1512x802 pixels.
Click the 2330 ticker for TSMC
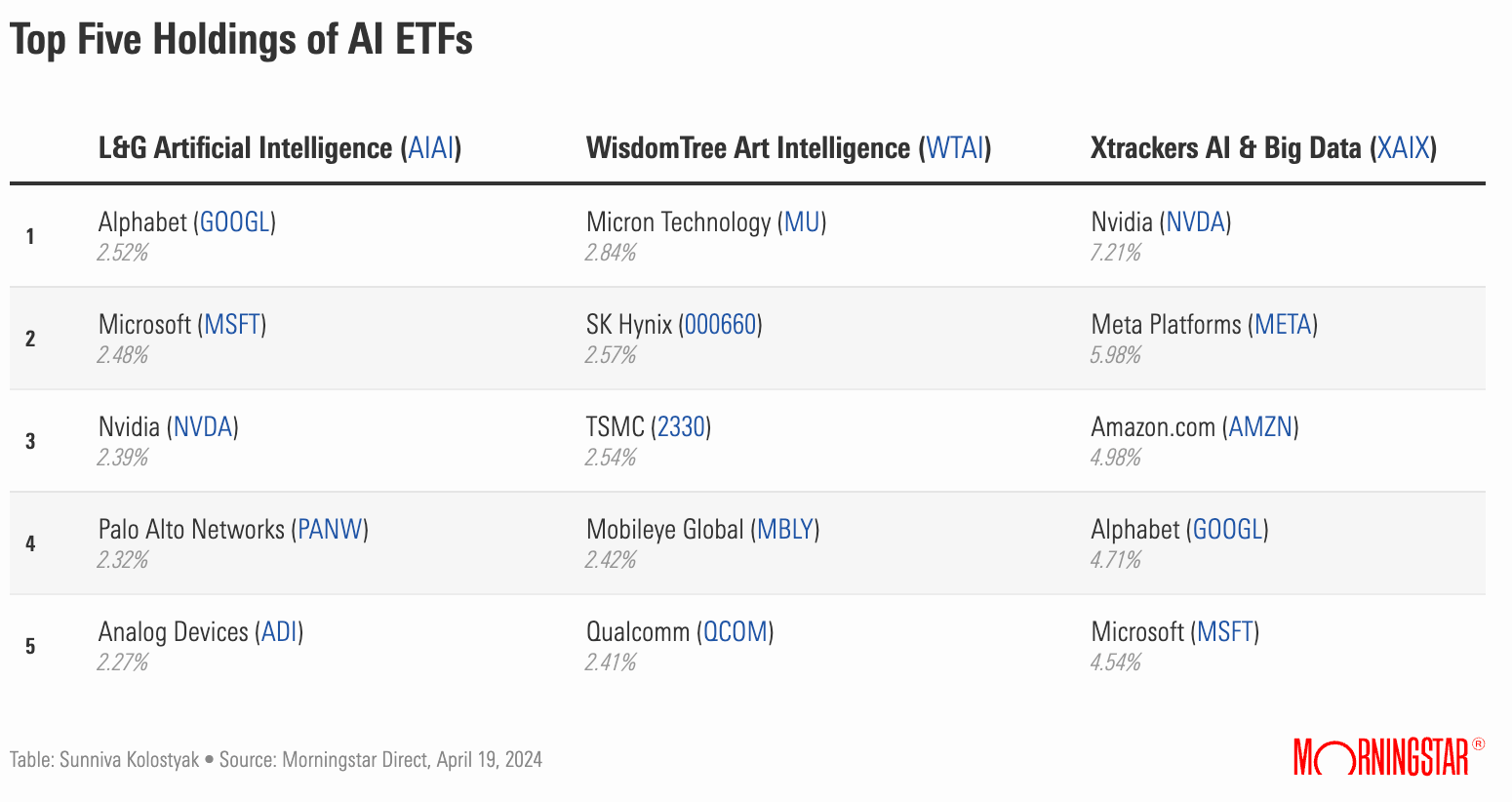pyautogui.click(x=681, y=427)
